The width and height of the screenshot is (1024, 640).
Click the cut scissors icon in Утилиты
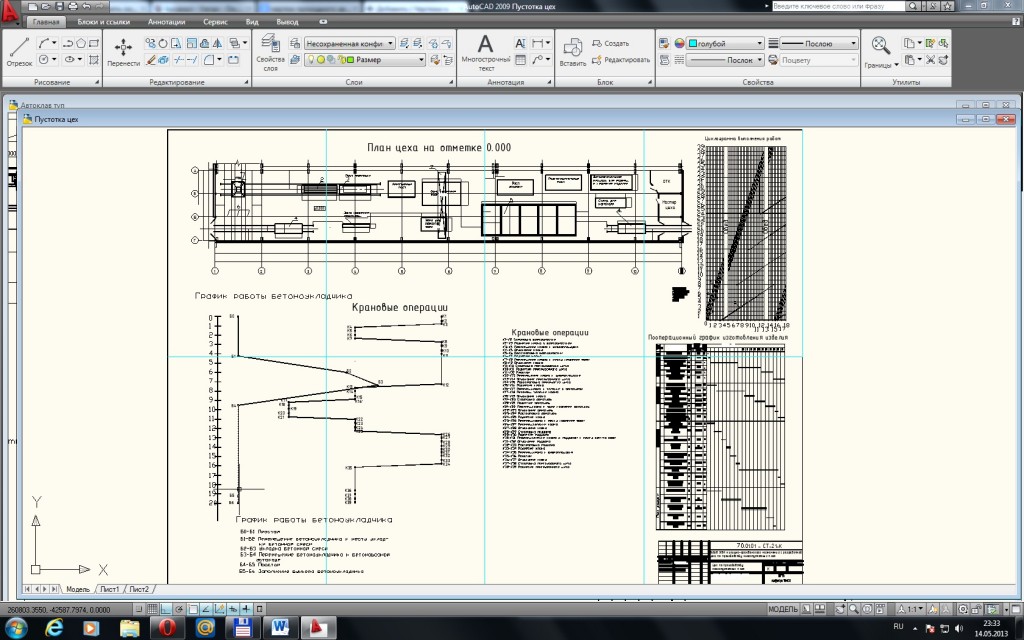[931, 60]
